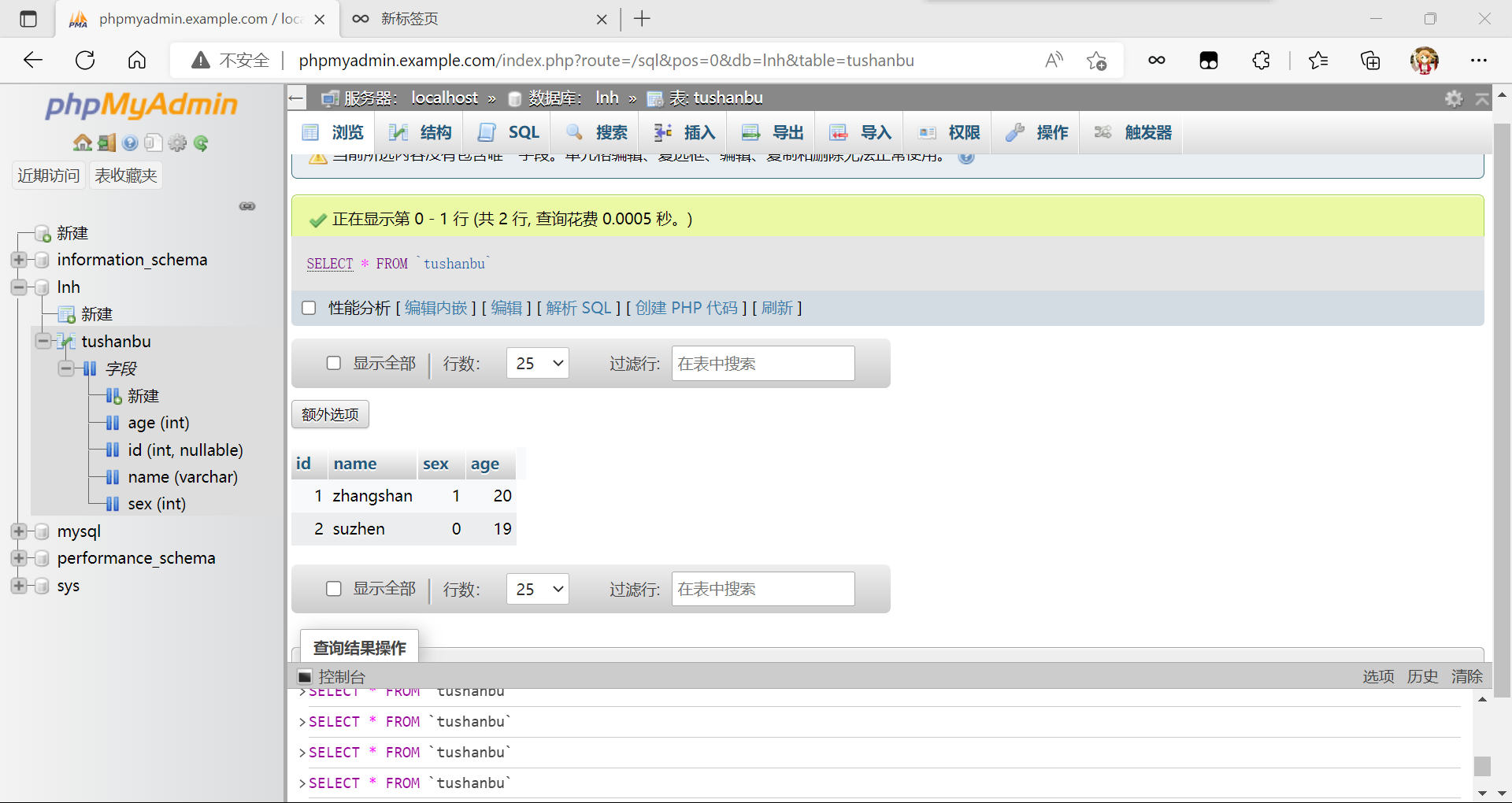Screen dimensions: 1512x803
Task: Click the chain link icon in the sidebar
Action: point(247,206)
